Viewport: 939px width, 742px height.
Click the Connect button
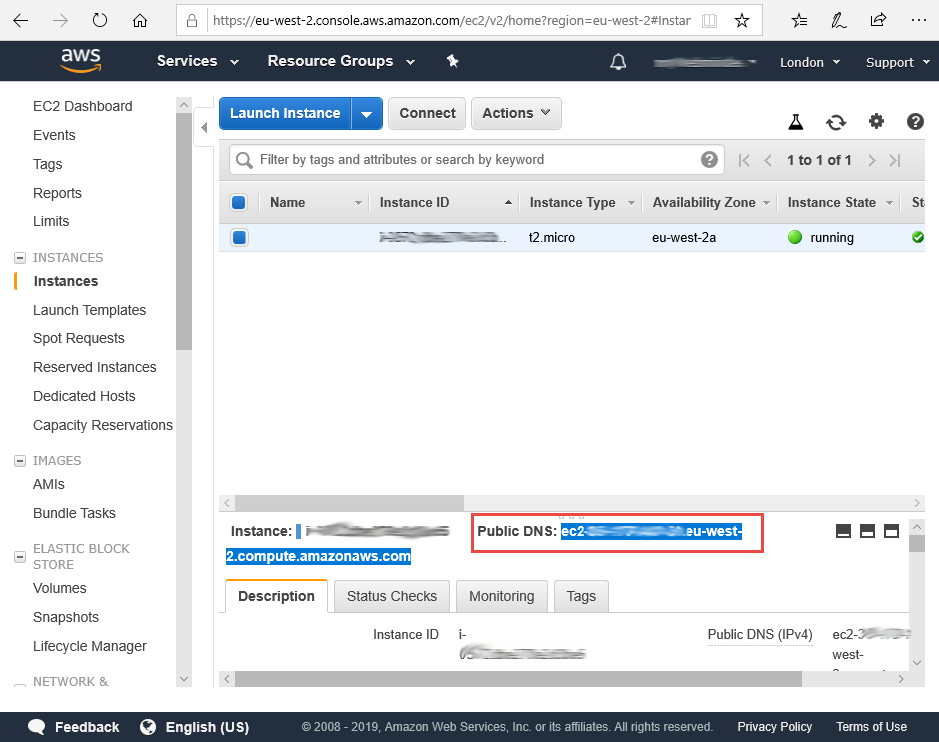coord(427,113)
